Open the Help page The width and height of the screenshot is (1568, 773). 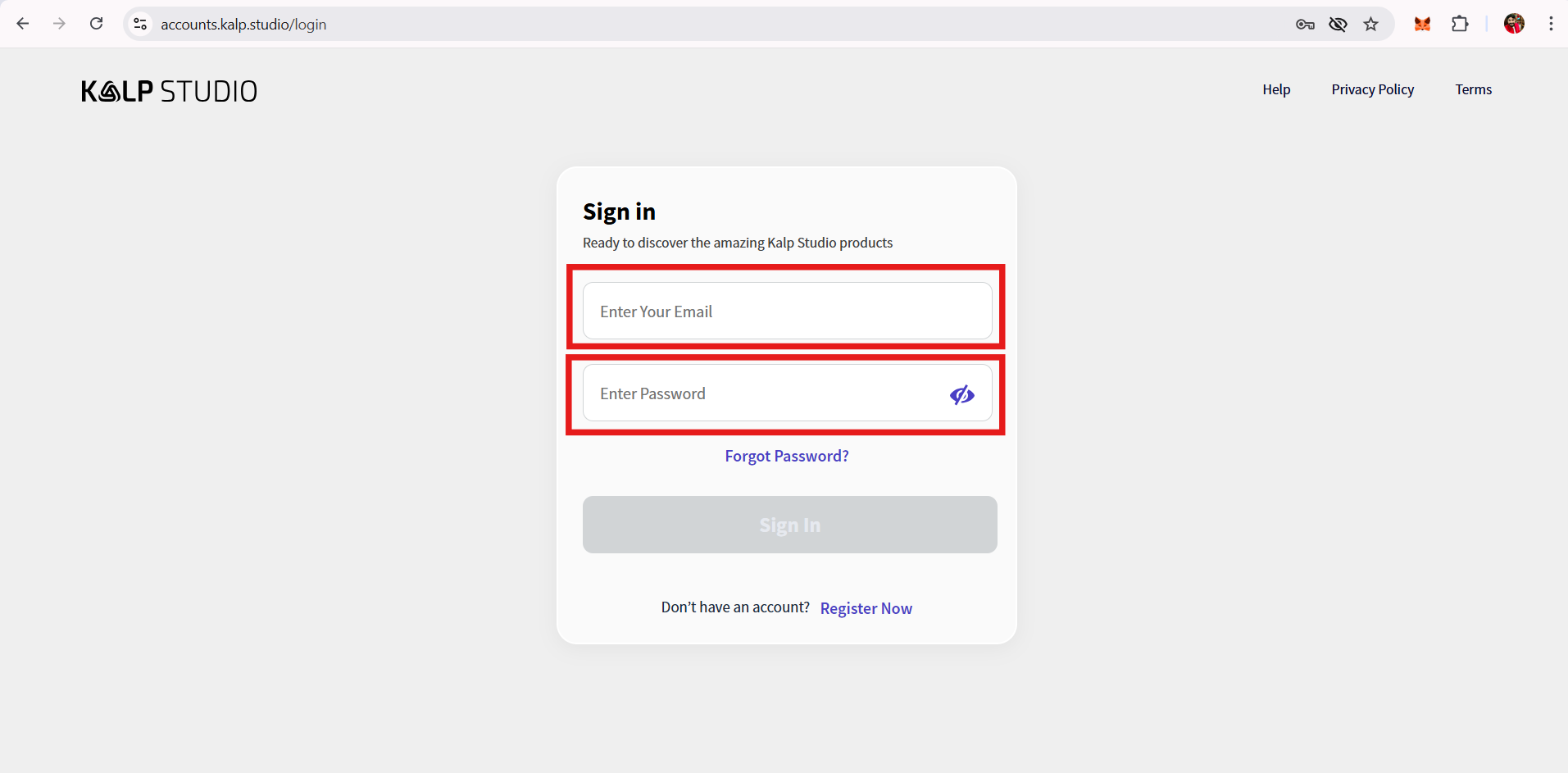(1275, 89)
